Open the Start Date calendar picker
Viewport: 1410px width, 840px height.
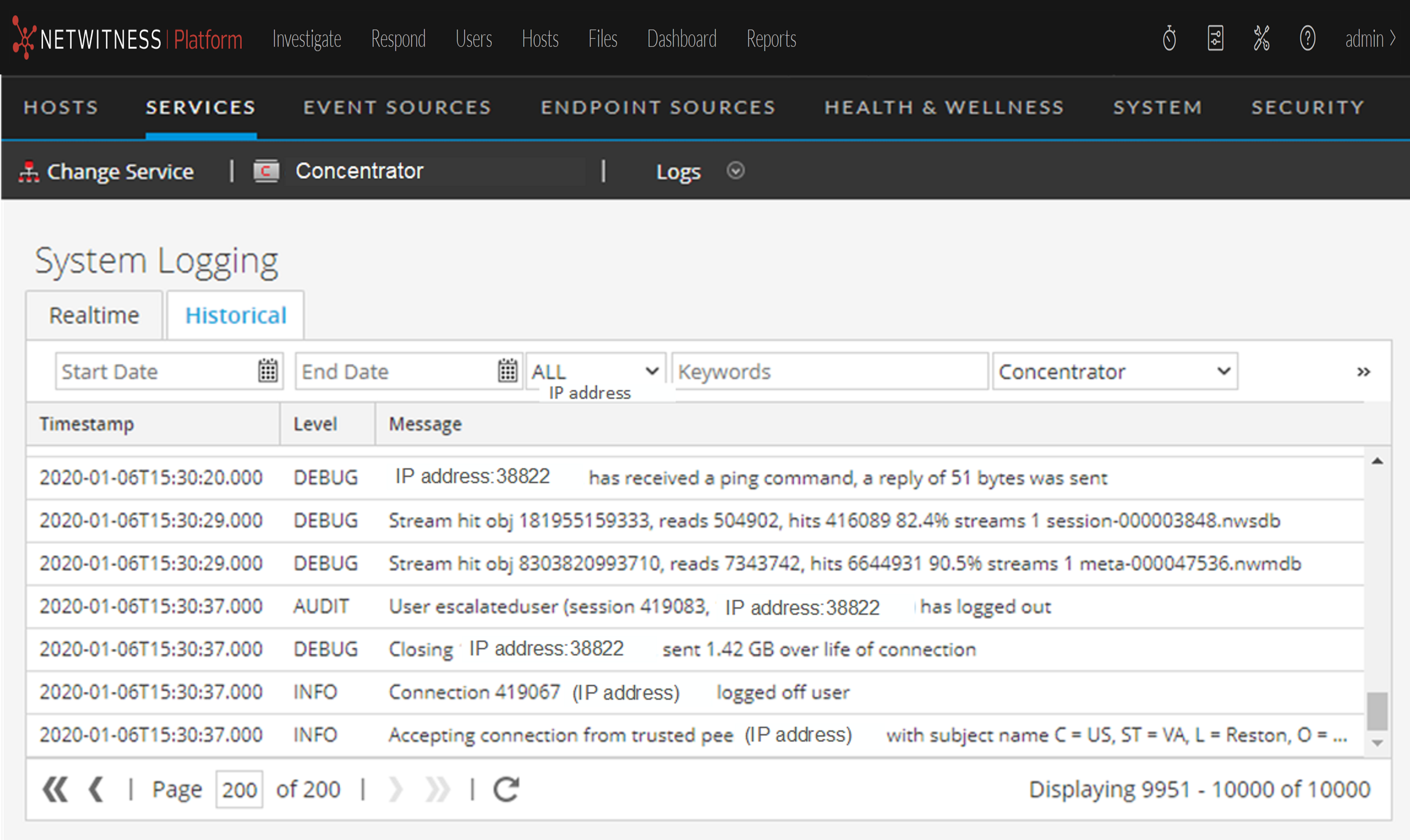point(268,371)
